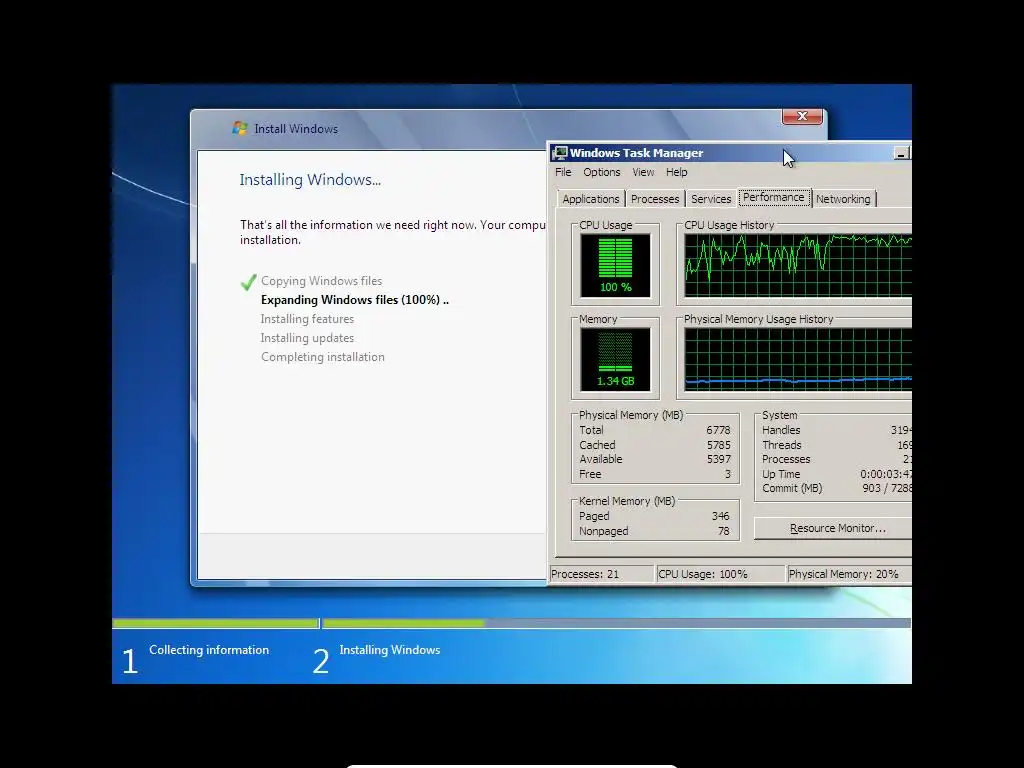Click the Up Time label in System group
Viewport: 1024px width, 768px height.
point(781,474)
